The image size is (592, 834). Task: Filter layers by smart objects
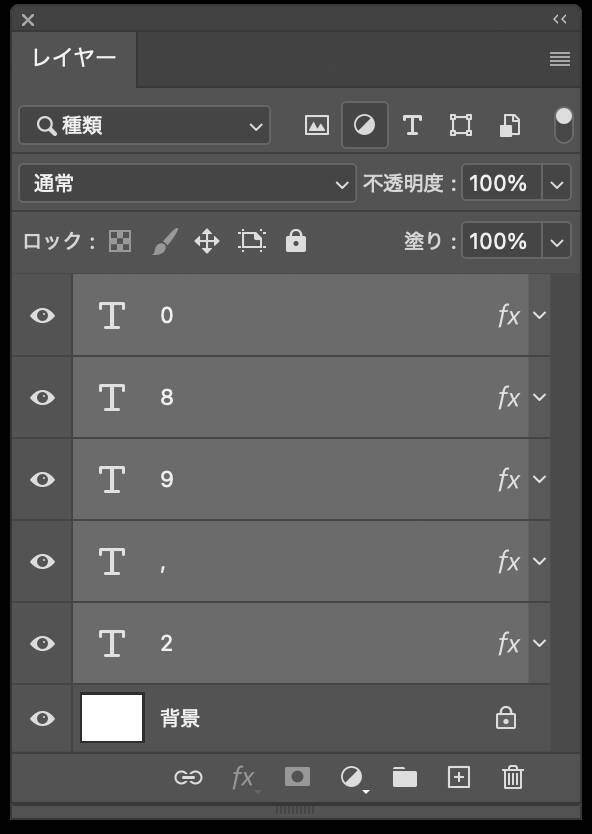coord(510,125)
